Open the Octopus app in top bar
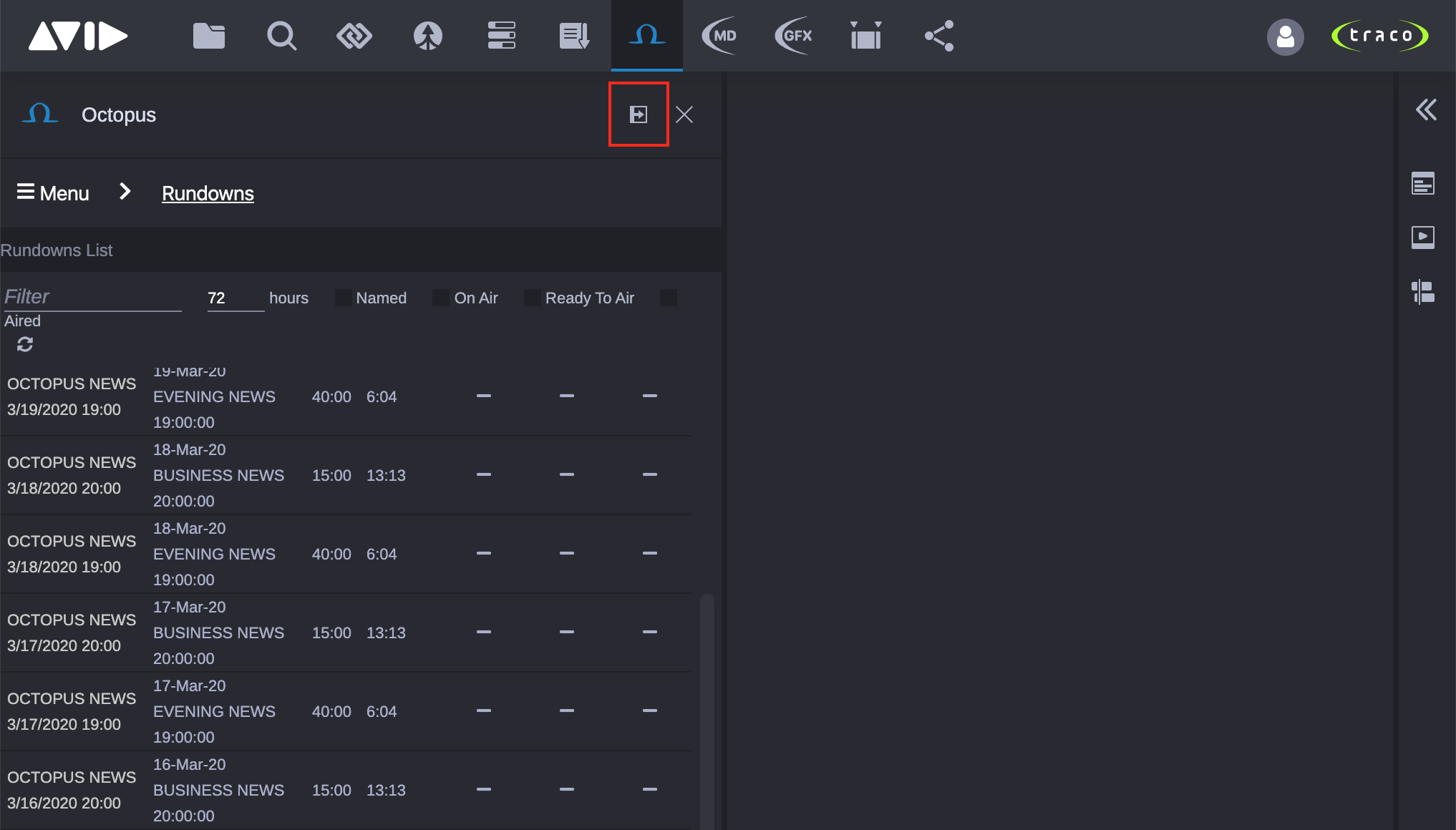Image resolution: width=1456 pixels, height=830 pixels. (x=646, y=36)
